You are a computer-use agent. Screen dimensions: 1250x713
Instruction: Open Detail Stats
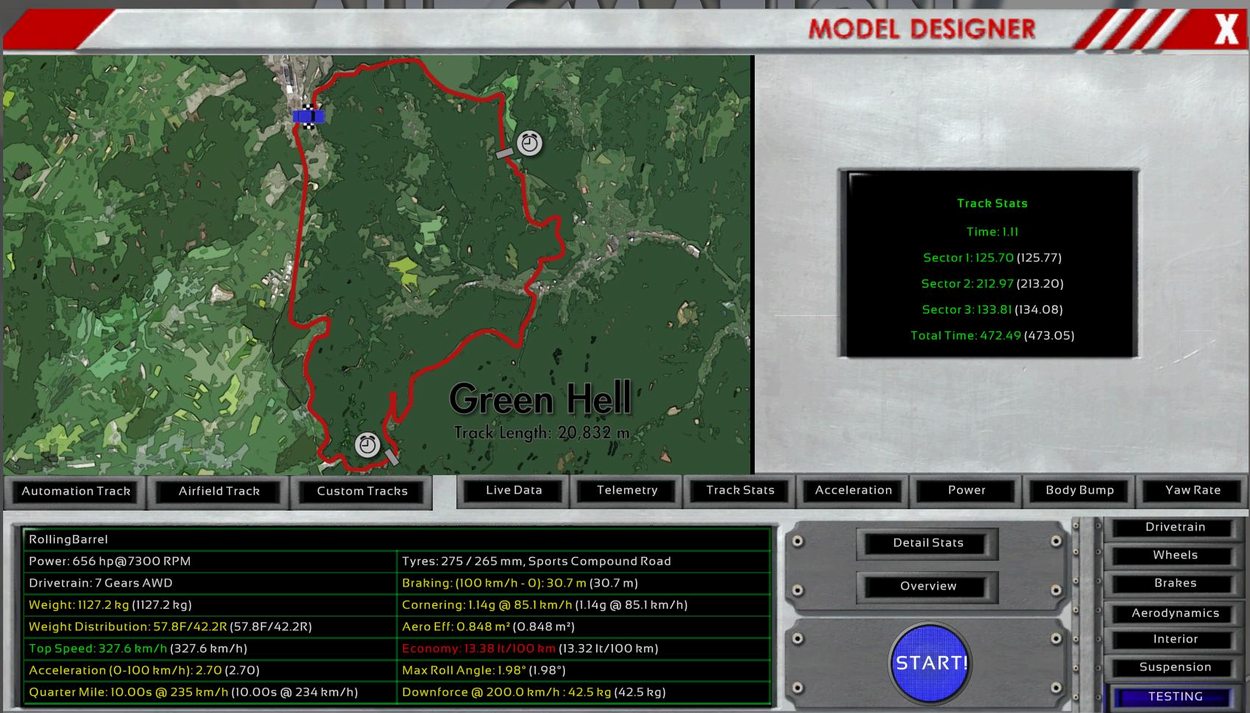click(x=928, y=543)
